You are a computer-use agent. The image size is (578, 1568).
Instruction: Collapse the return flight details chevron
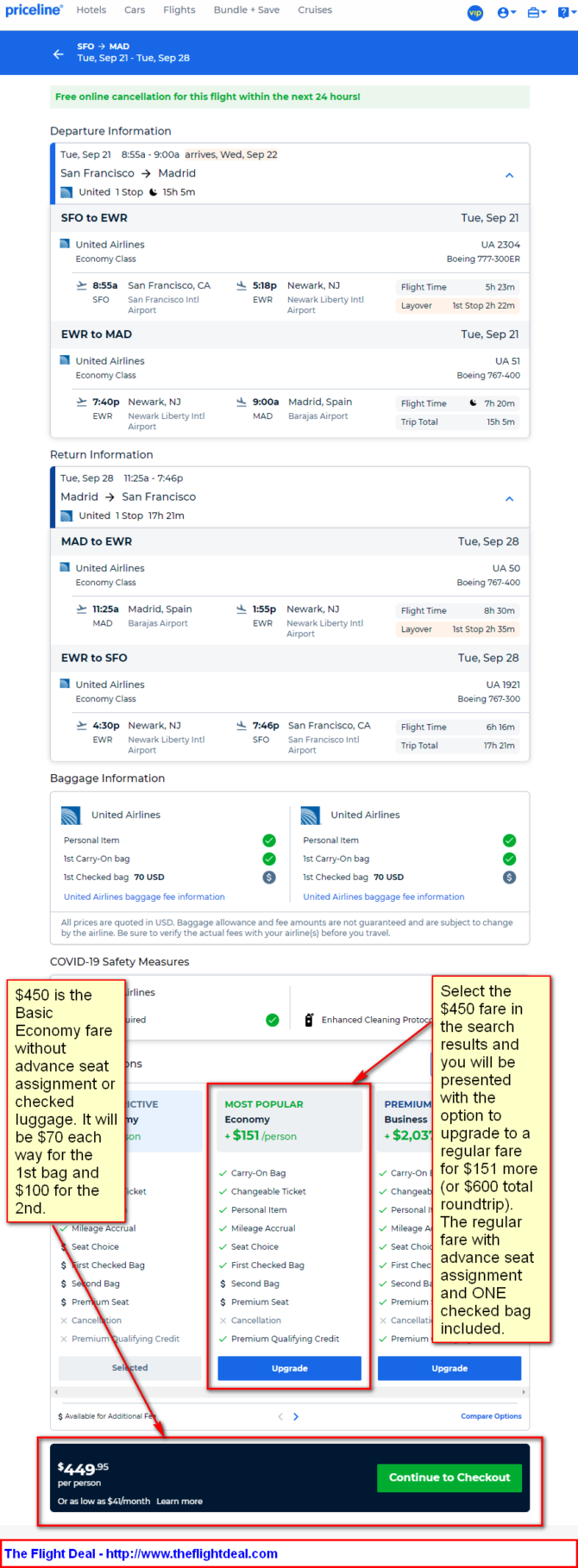click(x=509, y=498)
